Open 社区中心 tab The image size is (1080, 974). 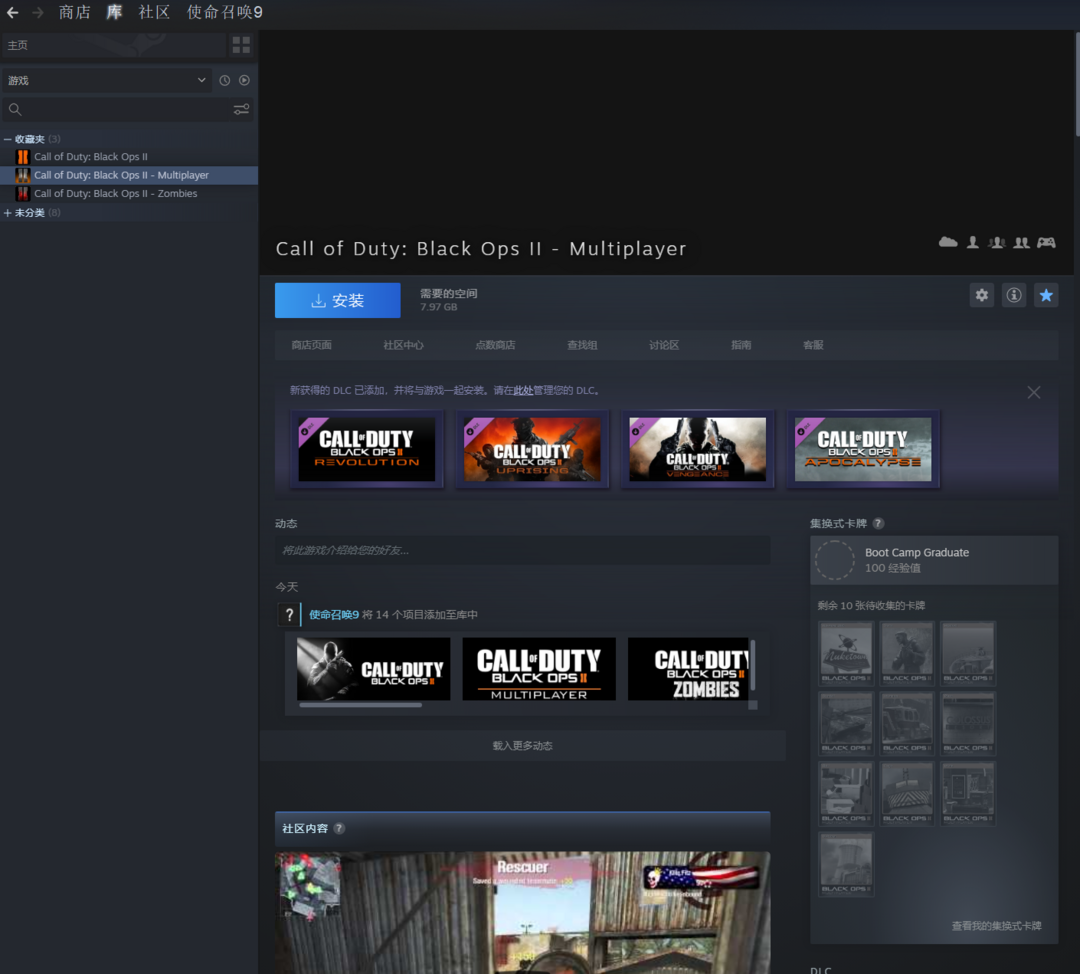403,345
